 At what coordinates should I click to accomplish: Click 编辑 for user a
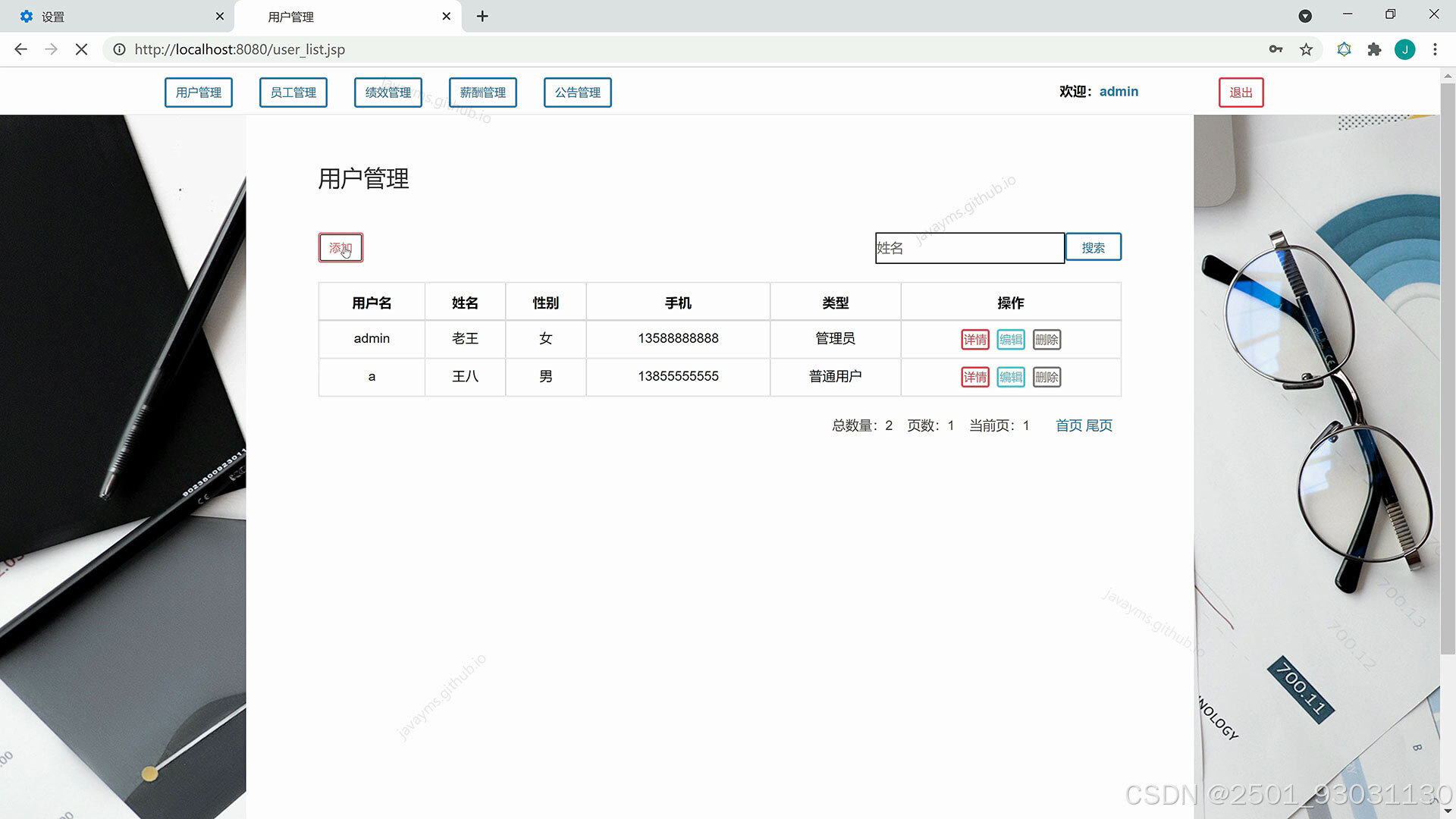tap(1011, 377)
